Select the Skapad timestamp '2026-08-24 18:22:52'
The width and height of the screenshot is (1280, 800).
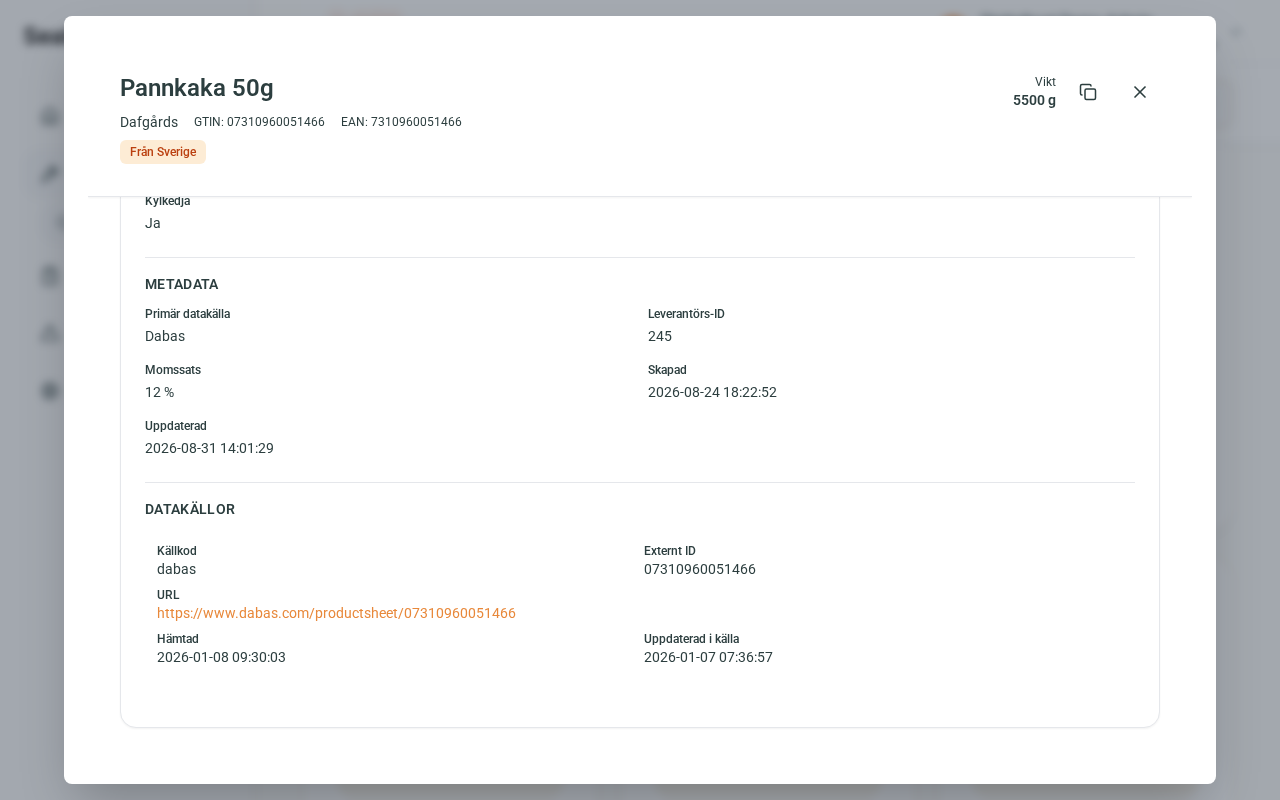pyautogui.click(x=712, y=392)
